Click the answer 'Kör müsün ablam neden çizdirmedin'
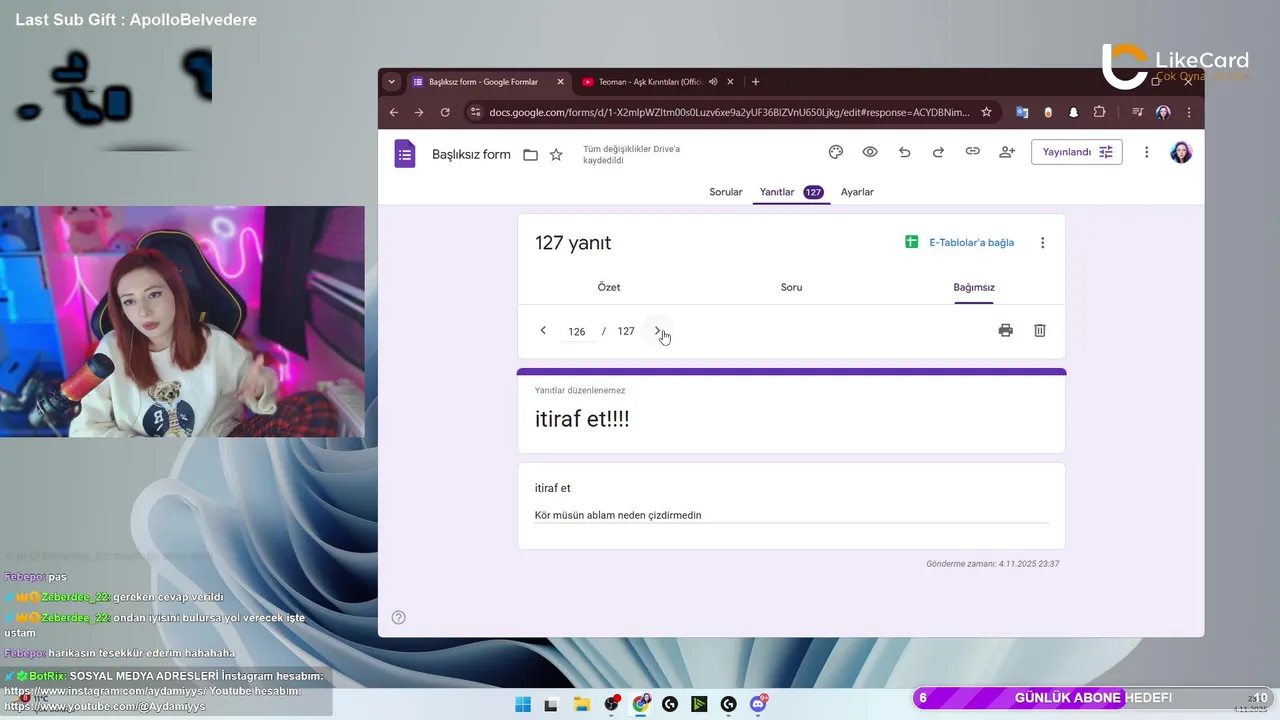 pyautogui.click(x=618, y=515)
